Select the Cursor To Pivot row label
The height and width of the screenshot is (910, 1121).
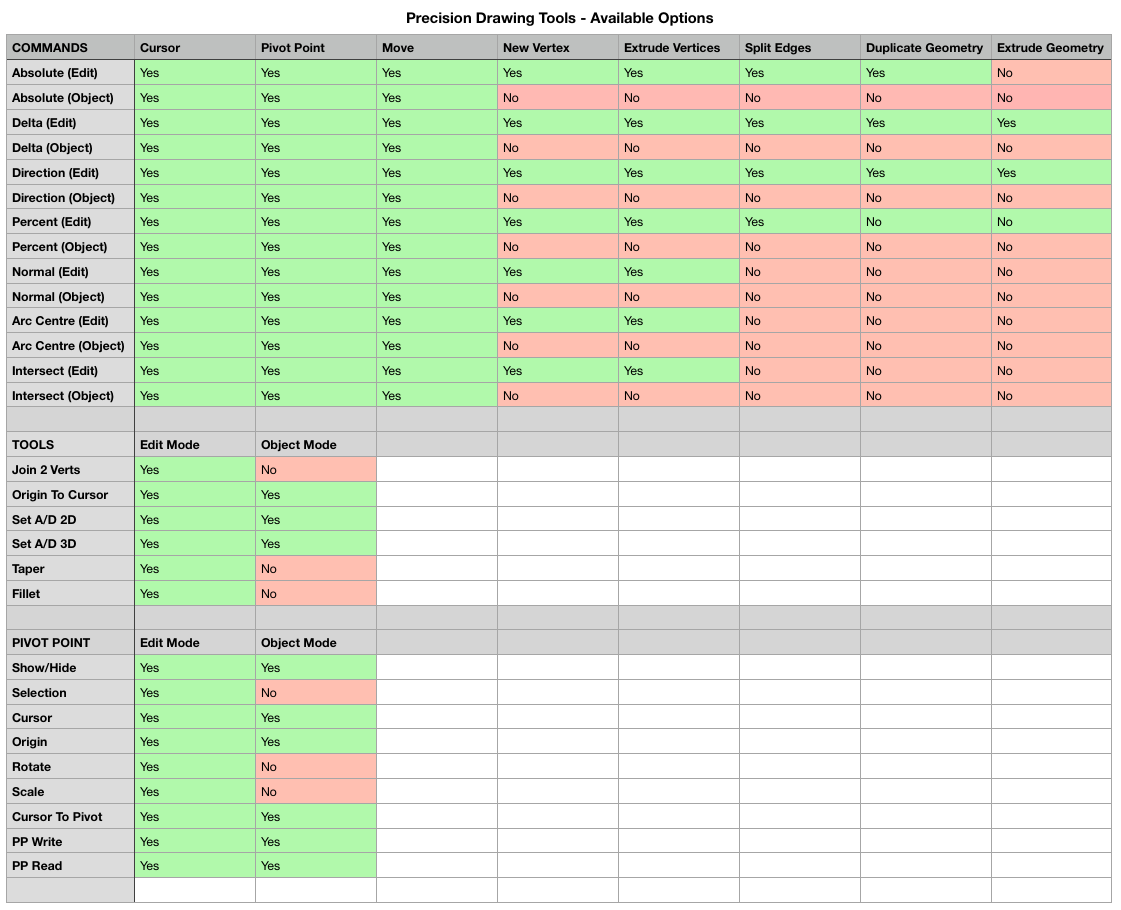point(70,817)
